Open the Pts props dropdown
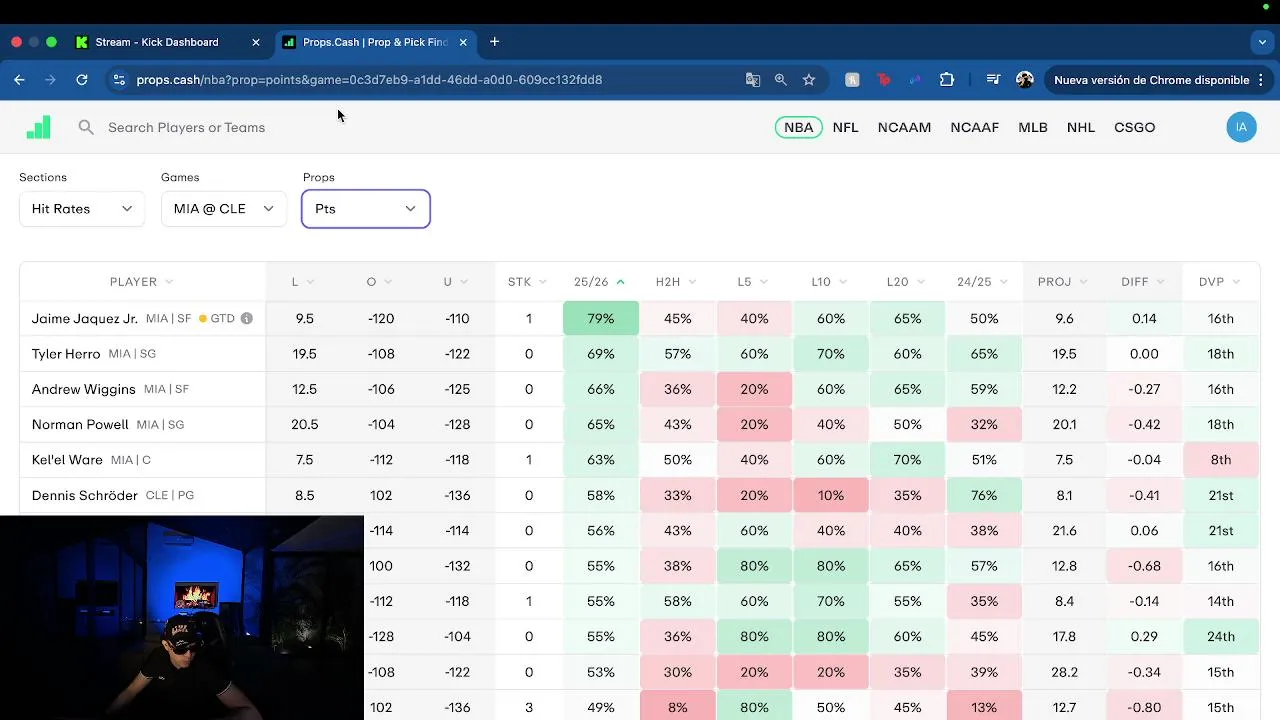The height and width of the screenshot is (720, 1280). click(366, 208)
